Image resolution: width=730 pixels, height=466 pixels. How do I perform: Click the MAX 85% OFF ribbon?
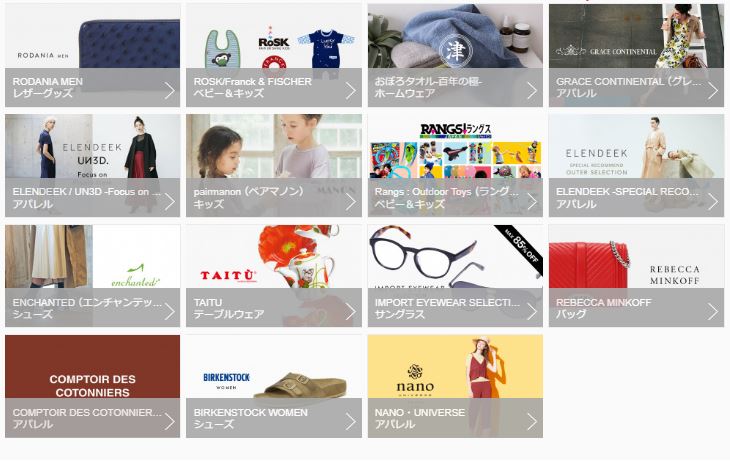(520, 249)
